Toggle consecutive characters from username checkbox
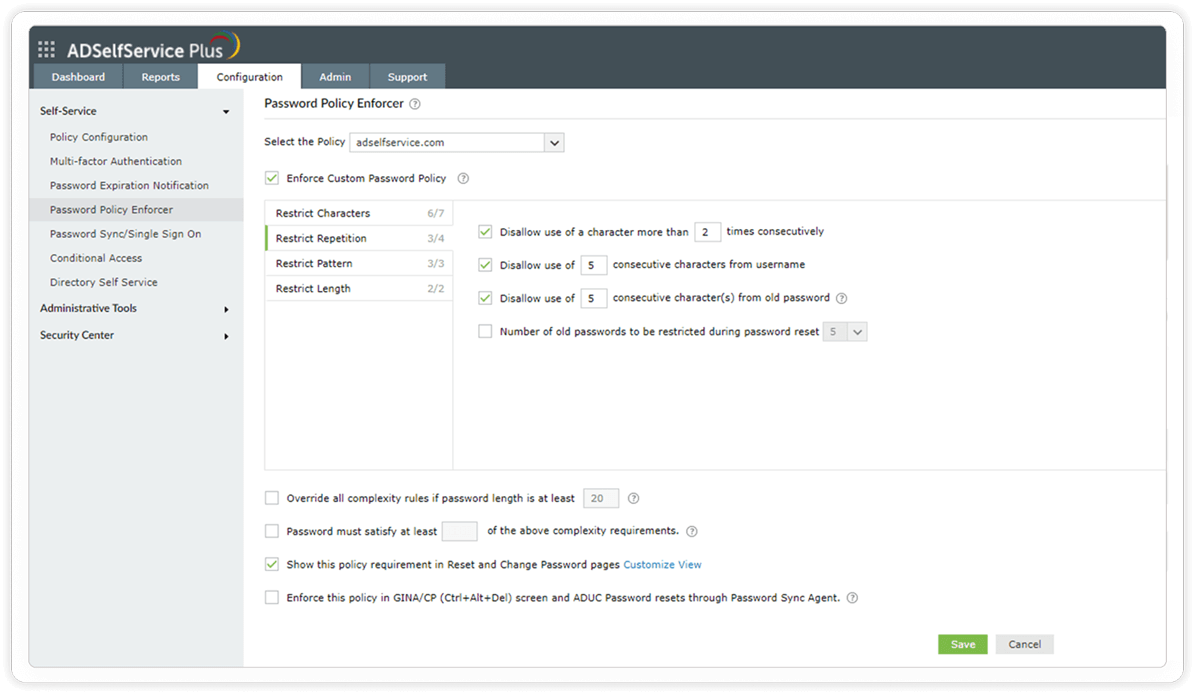 (x=485, y=265)
